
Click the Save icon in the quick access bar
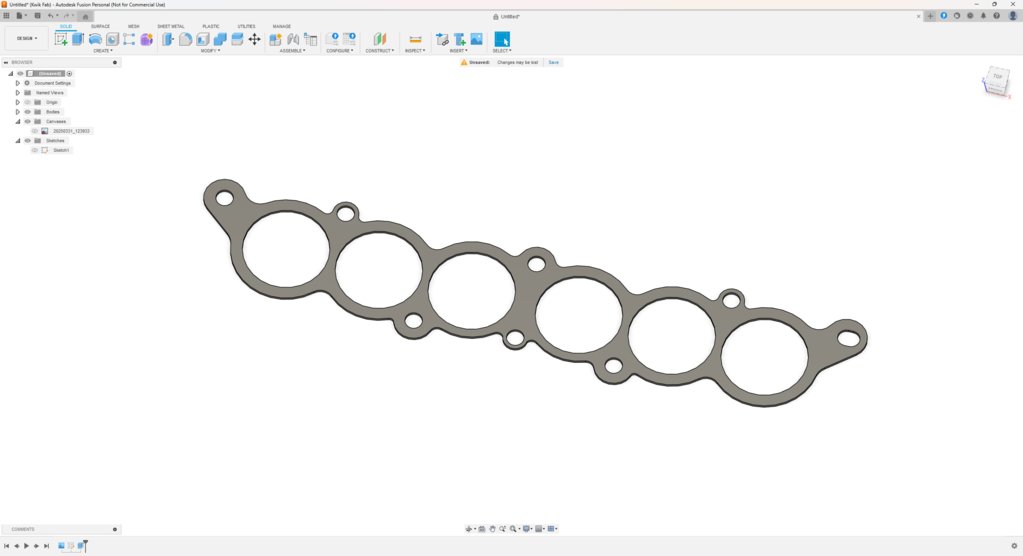point(37,16)
